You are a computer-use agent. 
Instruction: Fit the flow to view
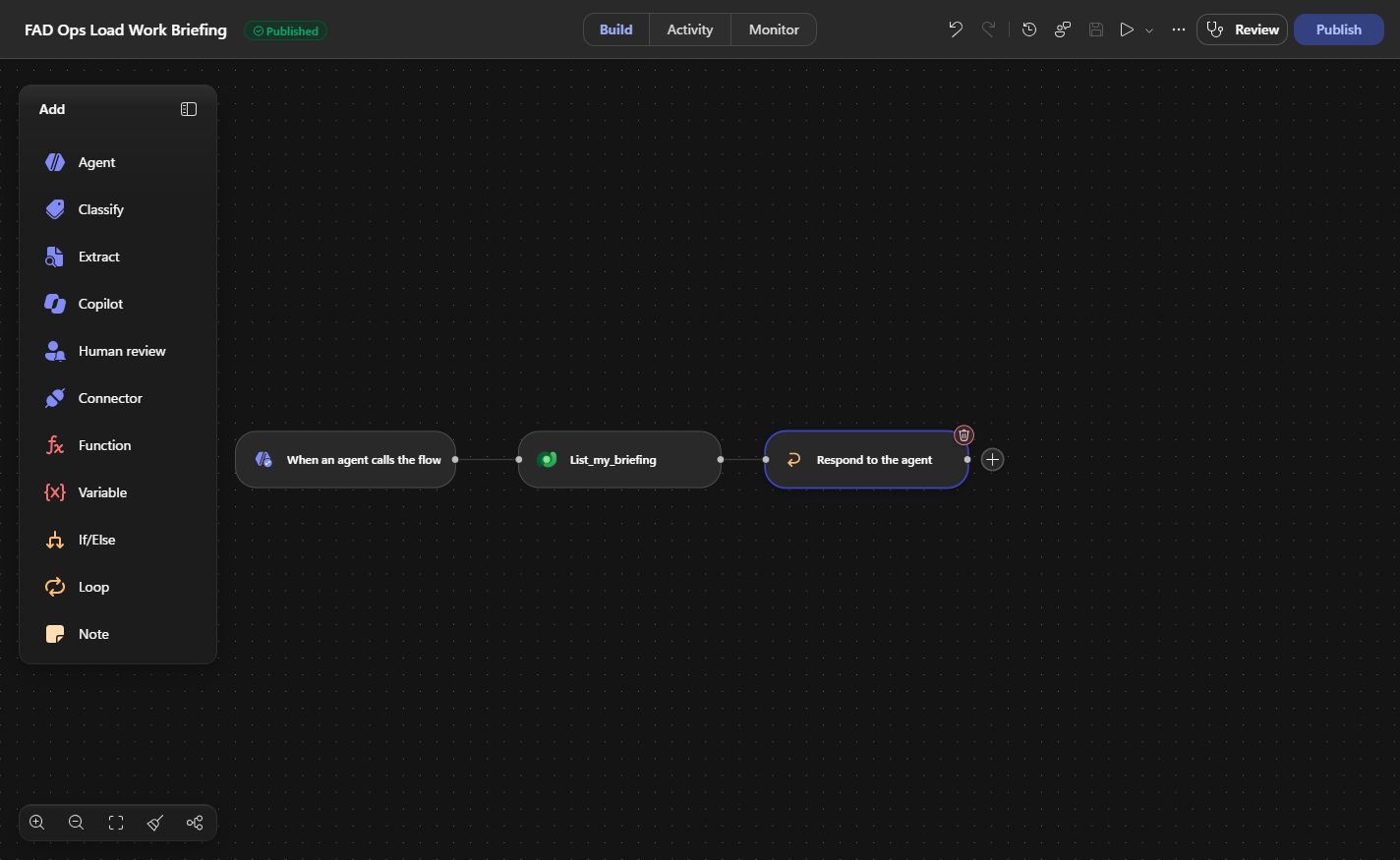[116, 823]
